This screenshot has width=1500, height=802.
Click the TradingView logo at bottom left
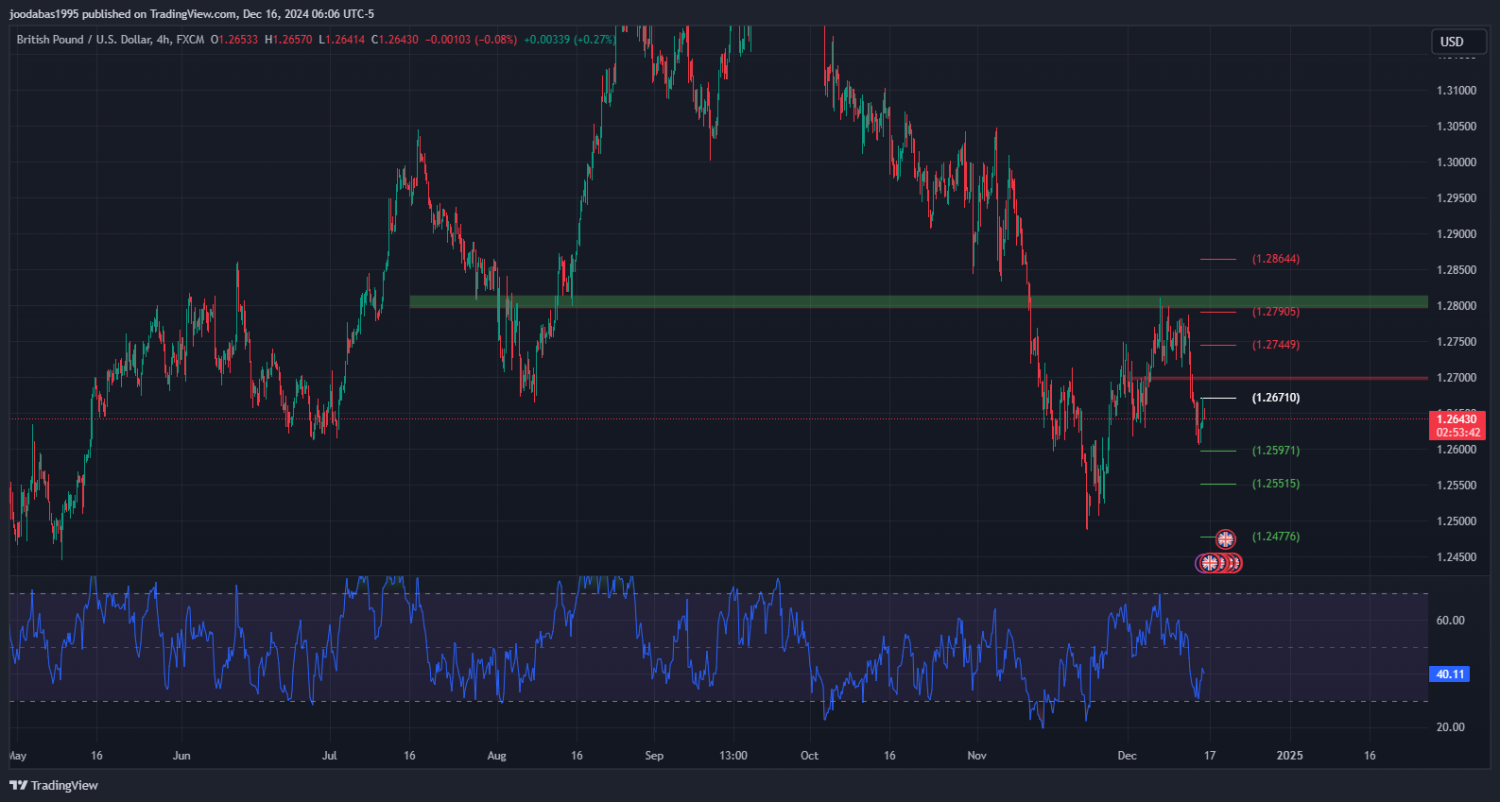pos(54,785)
